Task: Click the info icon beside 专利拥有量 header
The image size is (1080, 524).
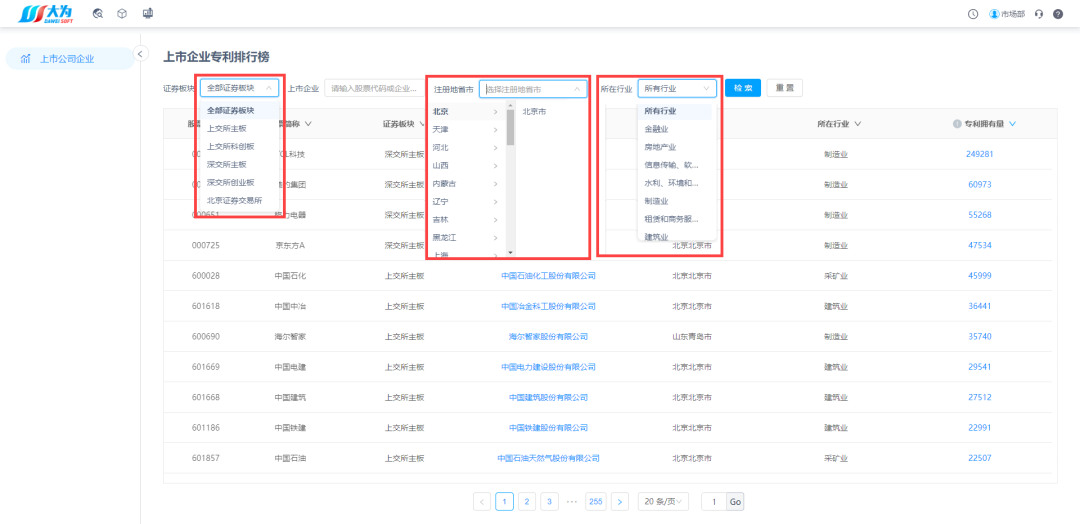Action: point(957,124)
